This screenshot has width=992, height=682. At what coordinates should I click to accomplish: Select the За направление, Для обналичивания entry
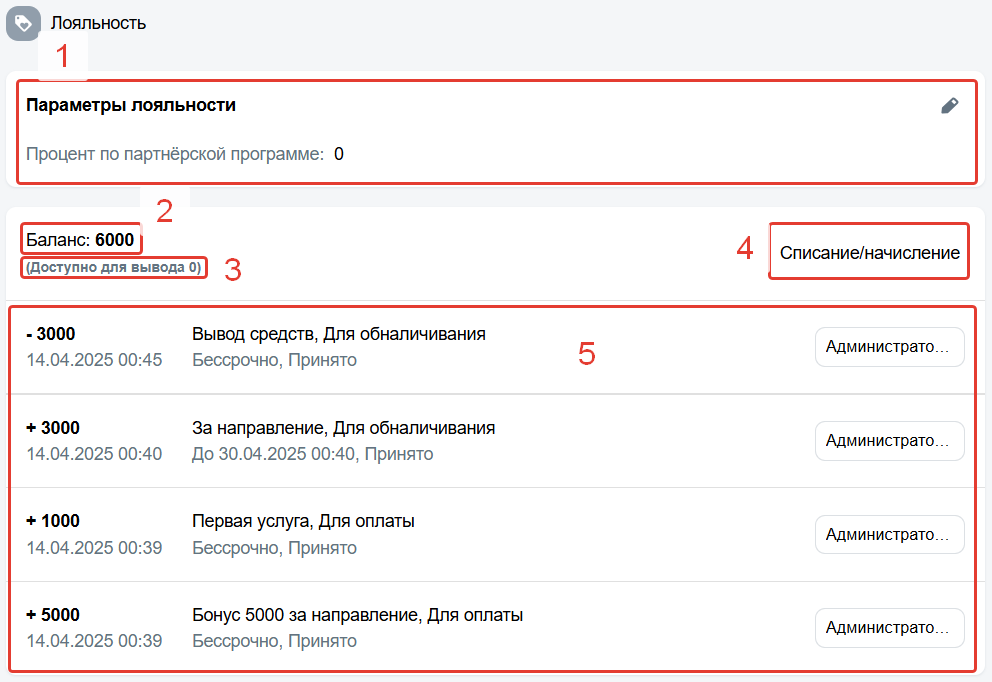pos(344,428)
